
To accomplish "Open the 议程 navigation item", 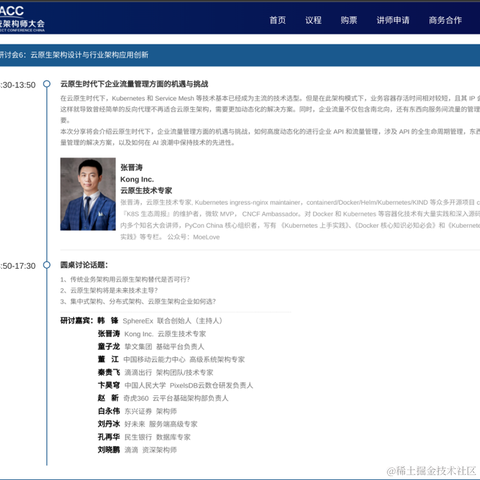I will pyautogui.click(x=313, y=20).
